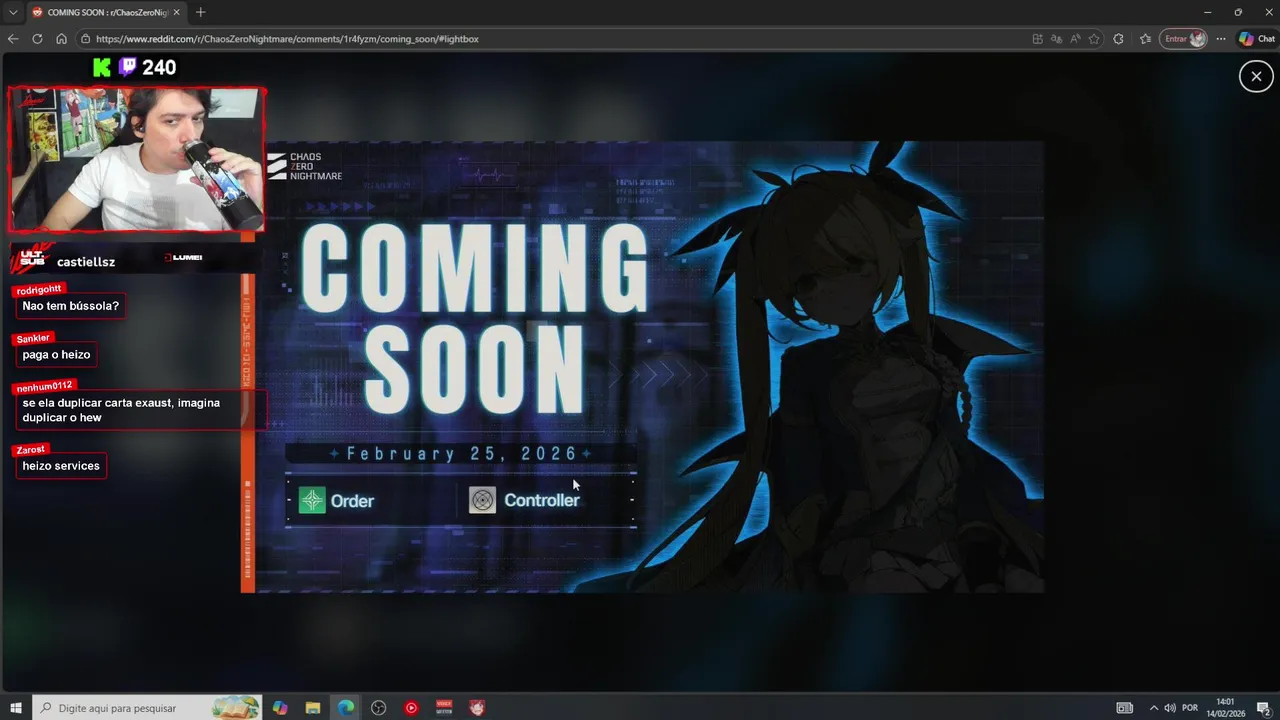Image resolution: width=1280 pixels, height=720 pixels.
Task: Open YouTube Music from the taskbar
Action: tap(411, 708)
